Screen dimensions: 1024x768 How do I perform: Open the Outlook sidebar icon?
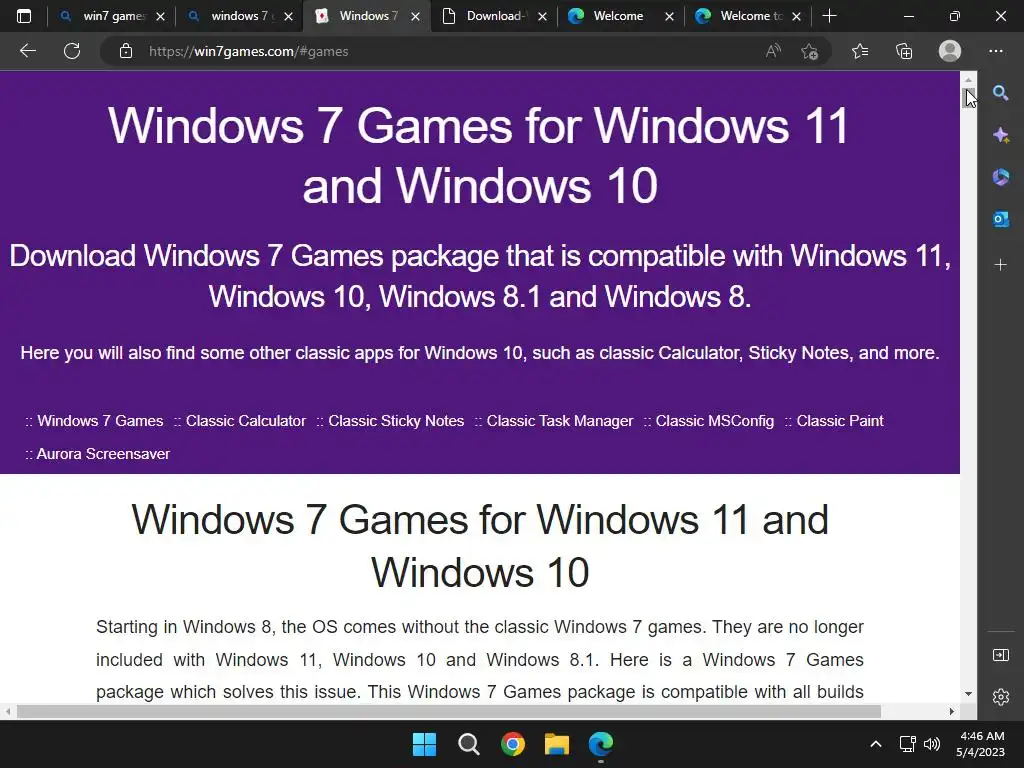1000,219
